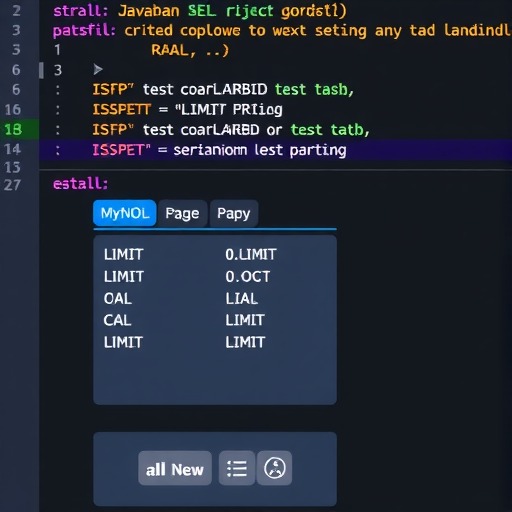Select the 'LIAL' table cell
The width and height of the screenshot is (512, 512).
pos(242,298)
